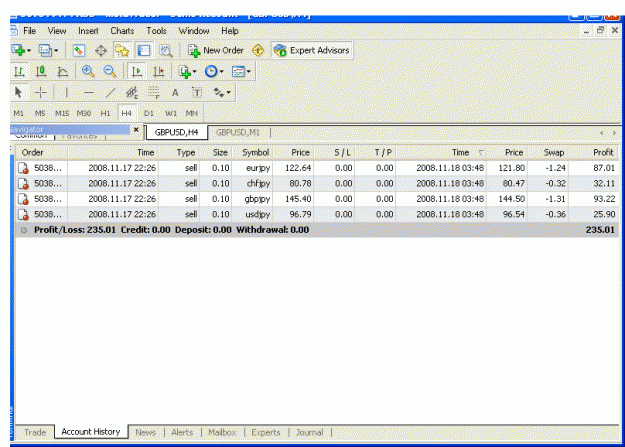Toggle chart Auto Scroll

(x=137, y=72)
